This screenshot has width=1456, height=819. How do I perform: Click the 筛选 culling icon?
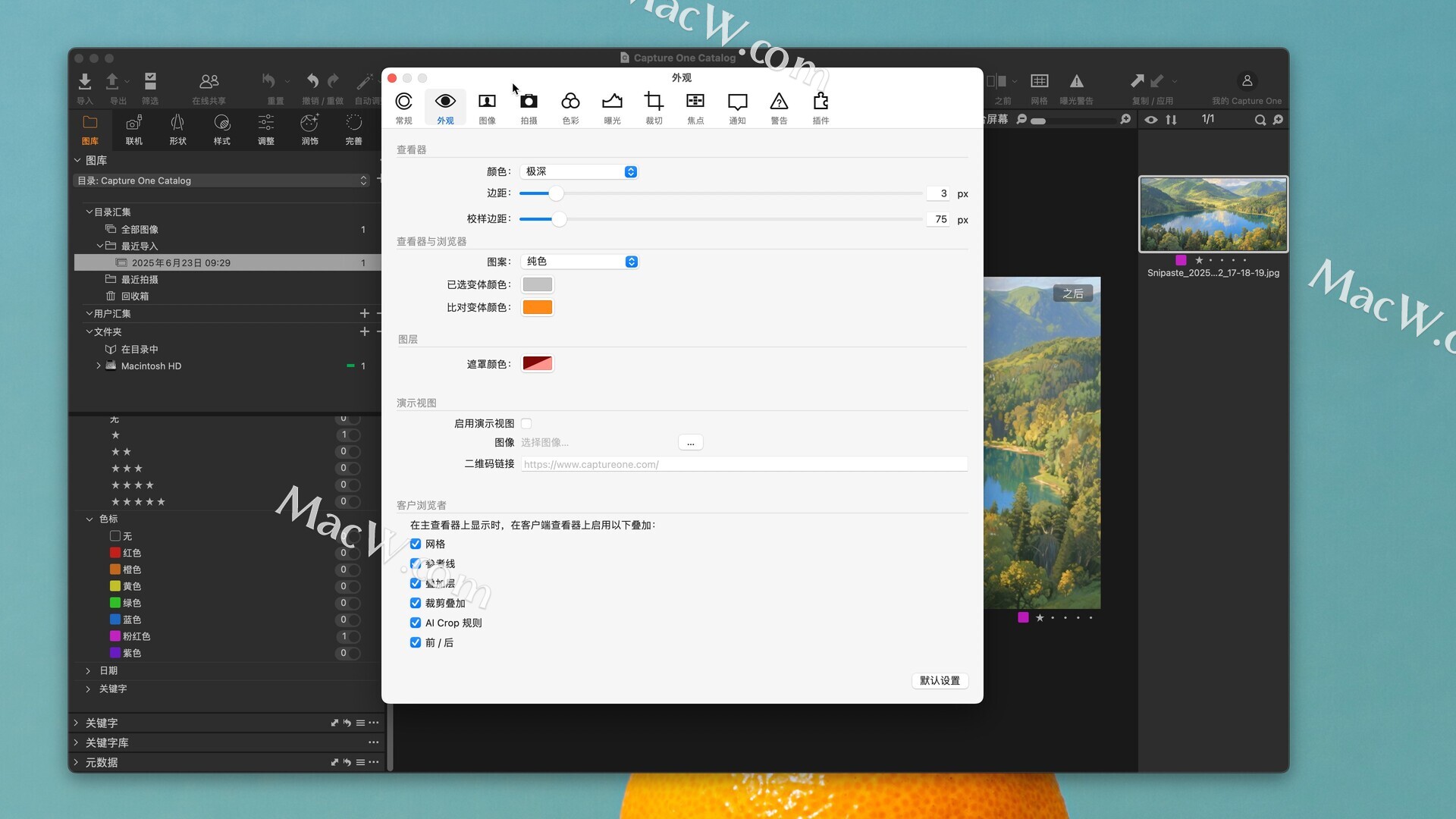tap(150, 81)
